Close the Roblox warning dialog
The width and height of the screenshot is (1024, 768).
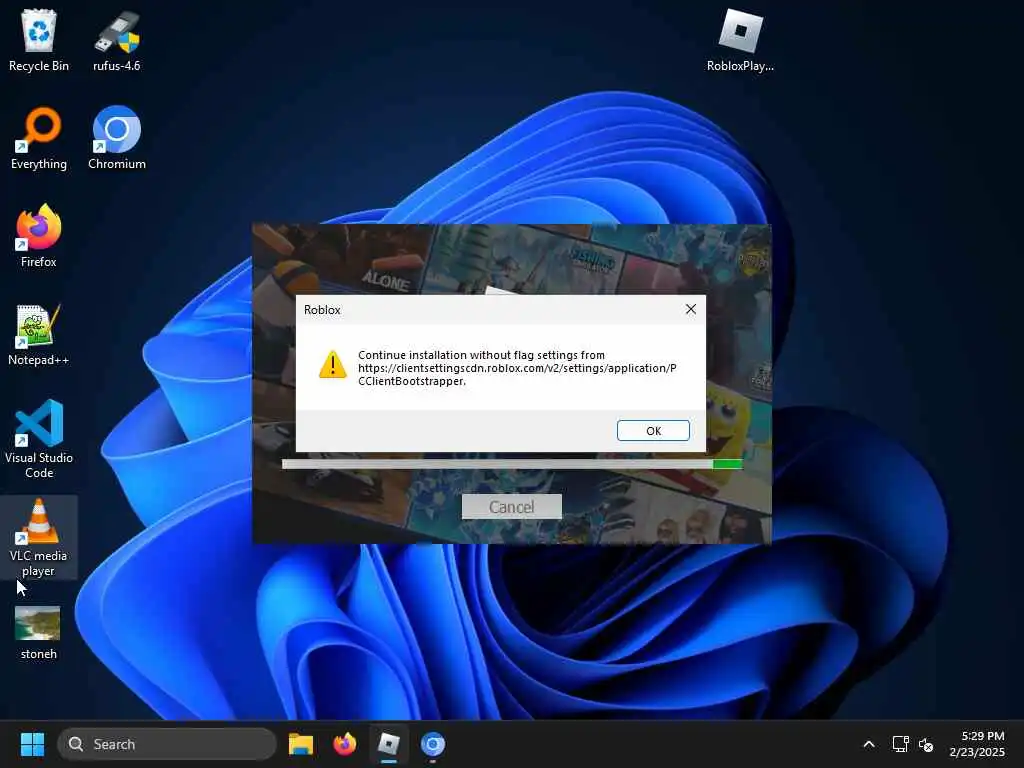point(690,309)
